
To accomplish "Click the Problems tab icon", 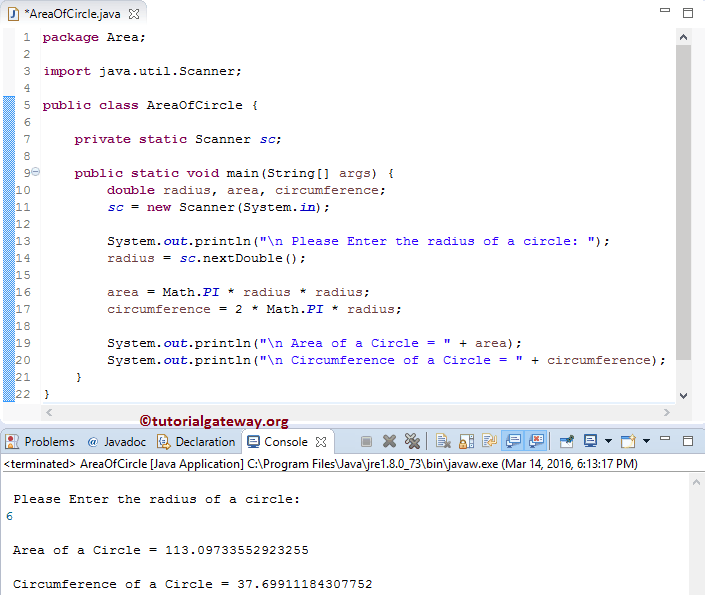I will tap(12, 442).
